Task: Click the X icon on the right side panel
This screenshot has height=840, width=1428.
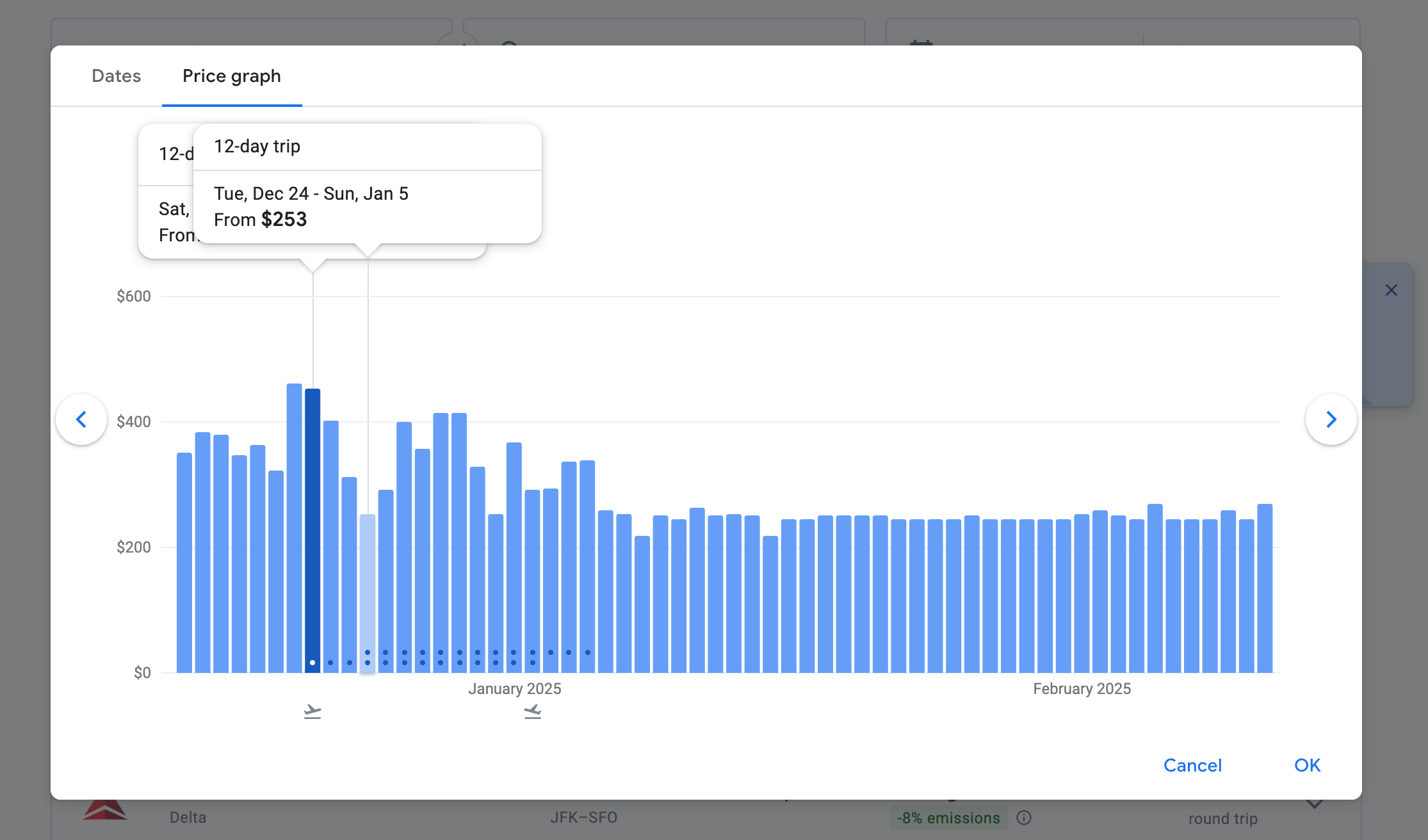Action: pyautogui.click(x=1391, y=290)
